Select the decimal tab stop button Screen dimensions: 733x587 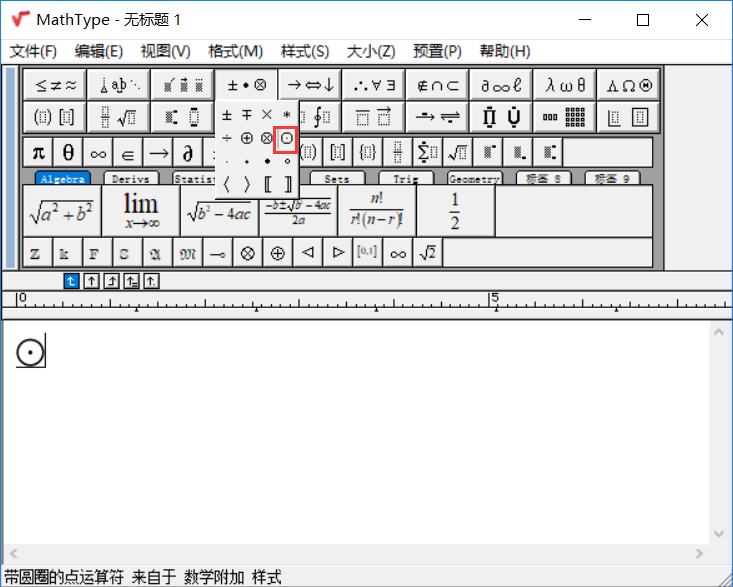pyautogui.click(x=152, y=281)
